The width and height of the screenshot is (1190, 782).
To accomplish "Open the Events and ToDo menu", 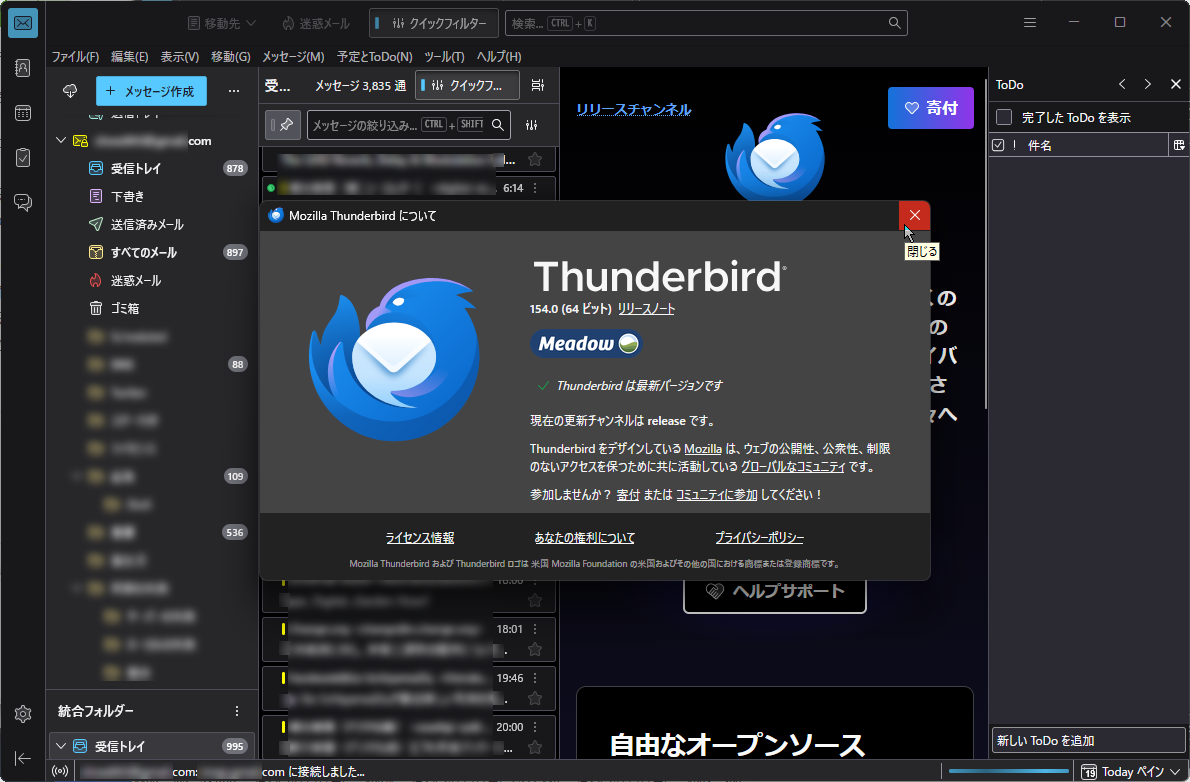I will click(x=375, y=57).
